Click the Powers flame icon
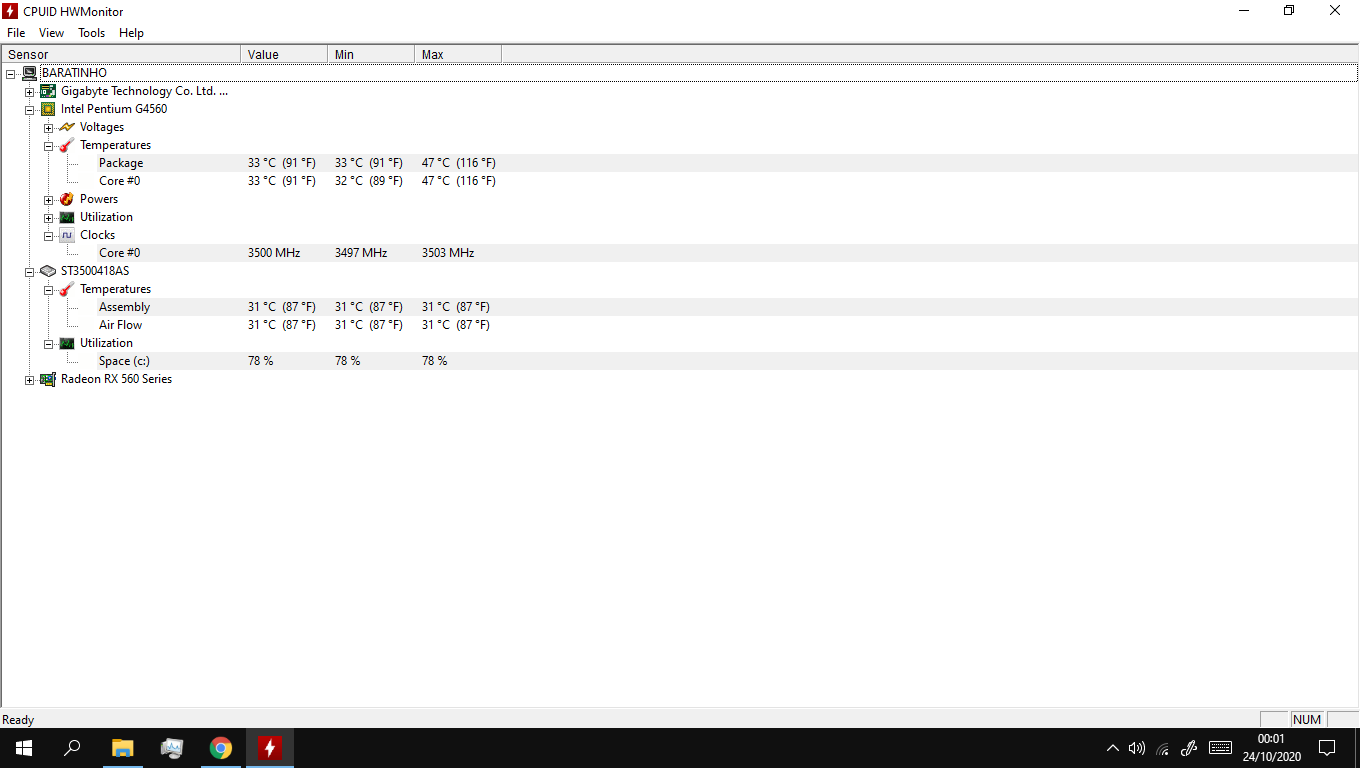 pos(67,199)
